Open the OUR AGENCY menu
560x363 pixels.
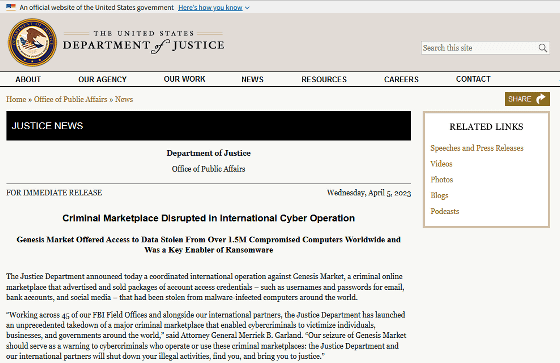pos(102,79)
